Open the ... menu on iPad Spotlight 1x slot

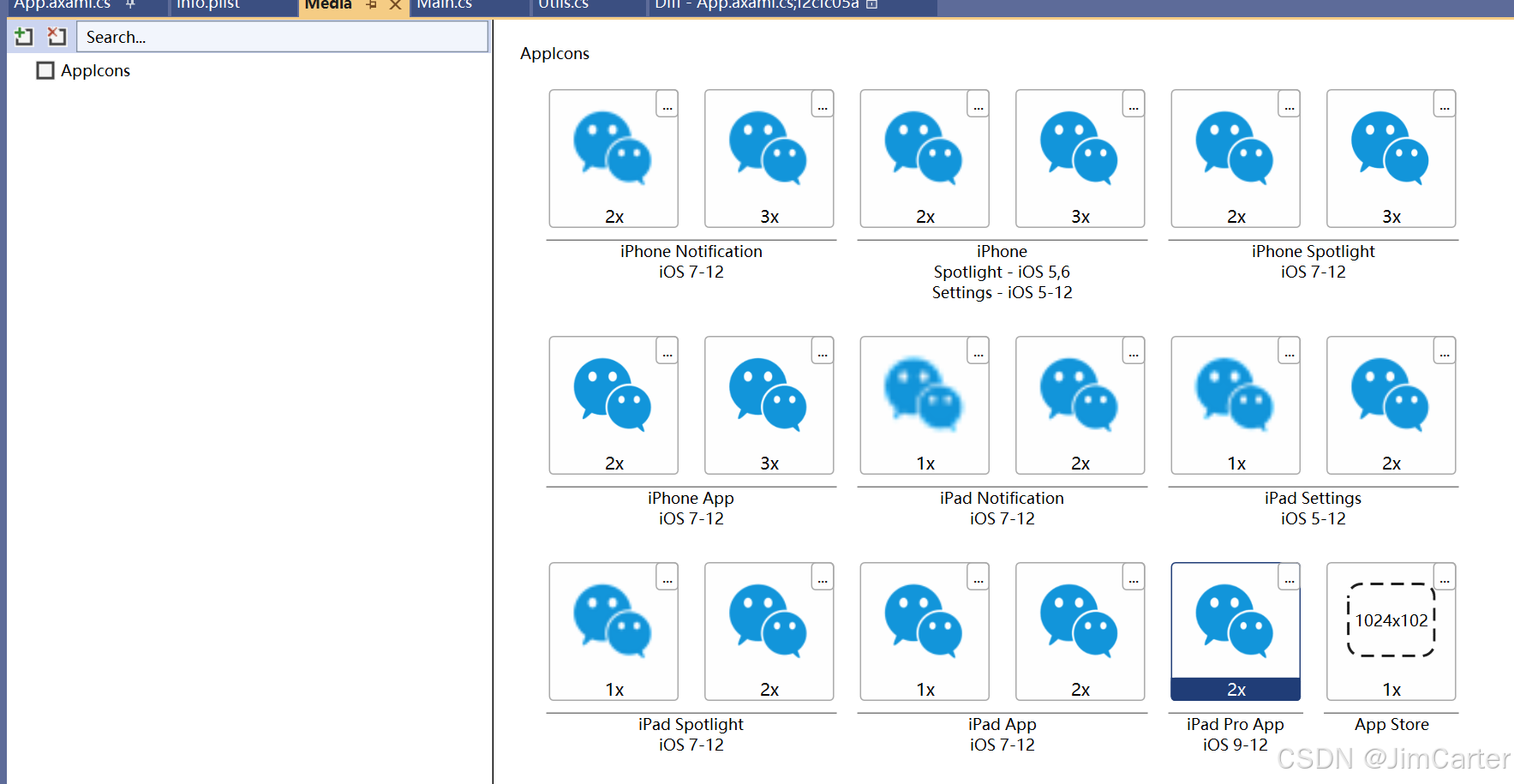[x=667, y=577]
